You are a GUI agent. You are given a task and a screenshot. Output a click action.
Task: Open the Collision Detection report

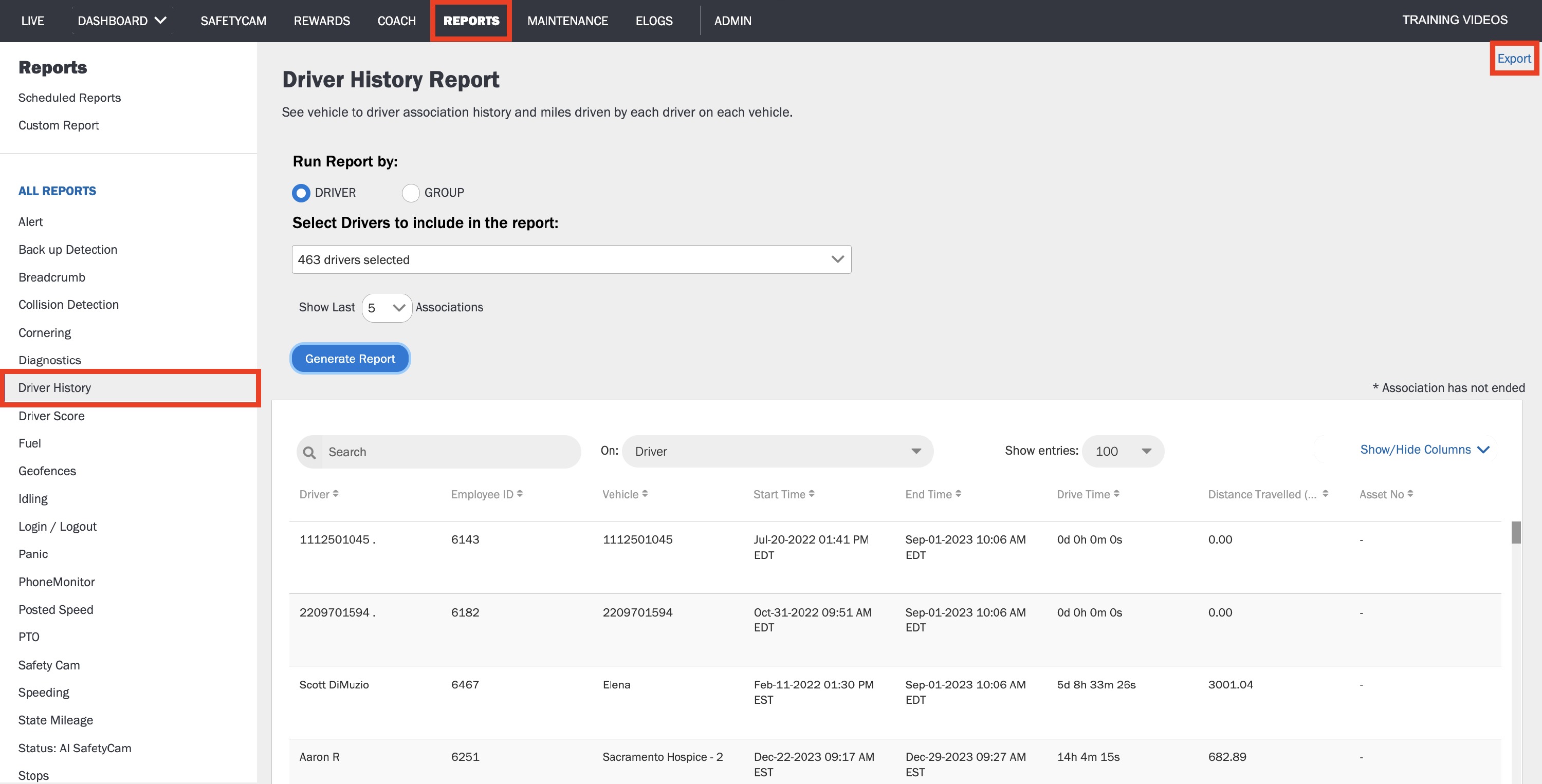point(68,305)
